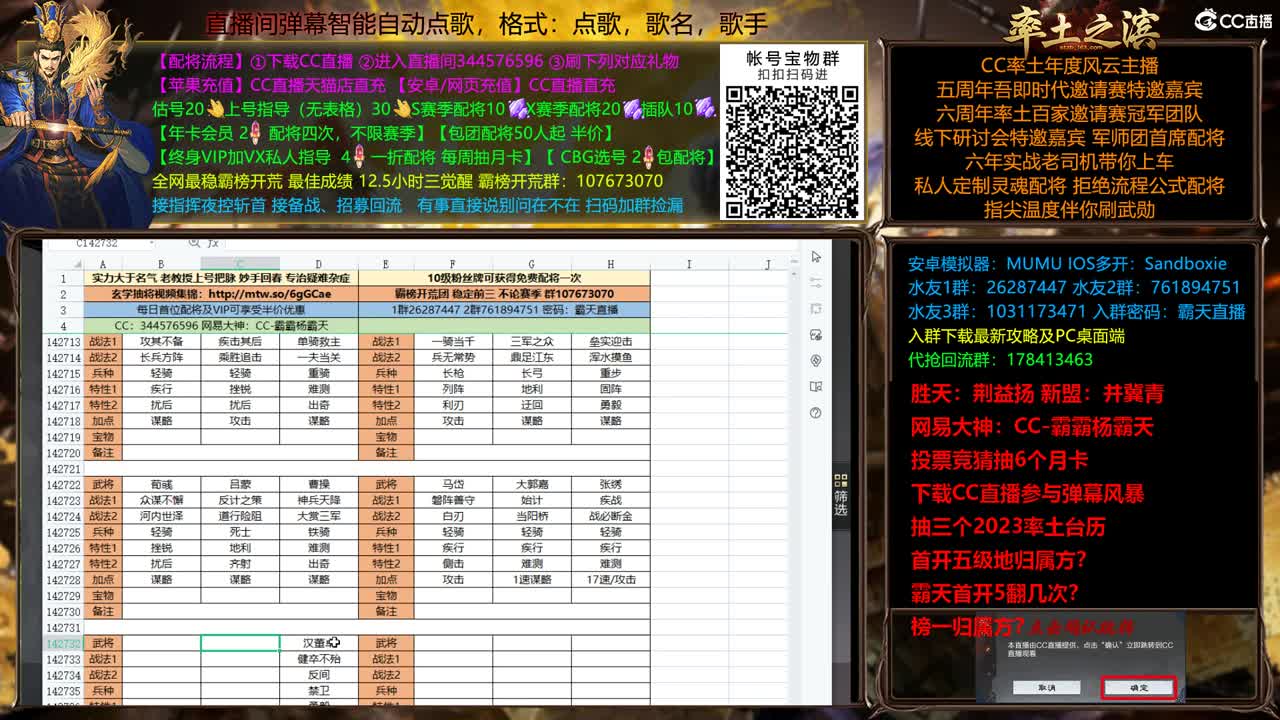Open the annotation pen tool on the sidebar
The image size is (1280, 720).
point(815,283)
